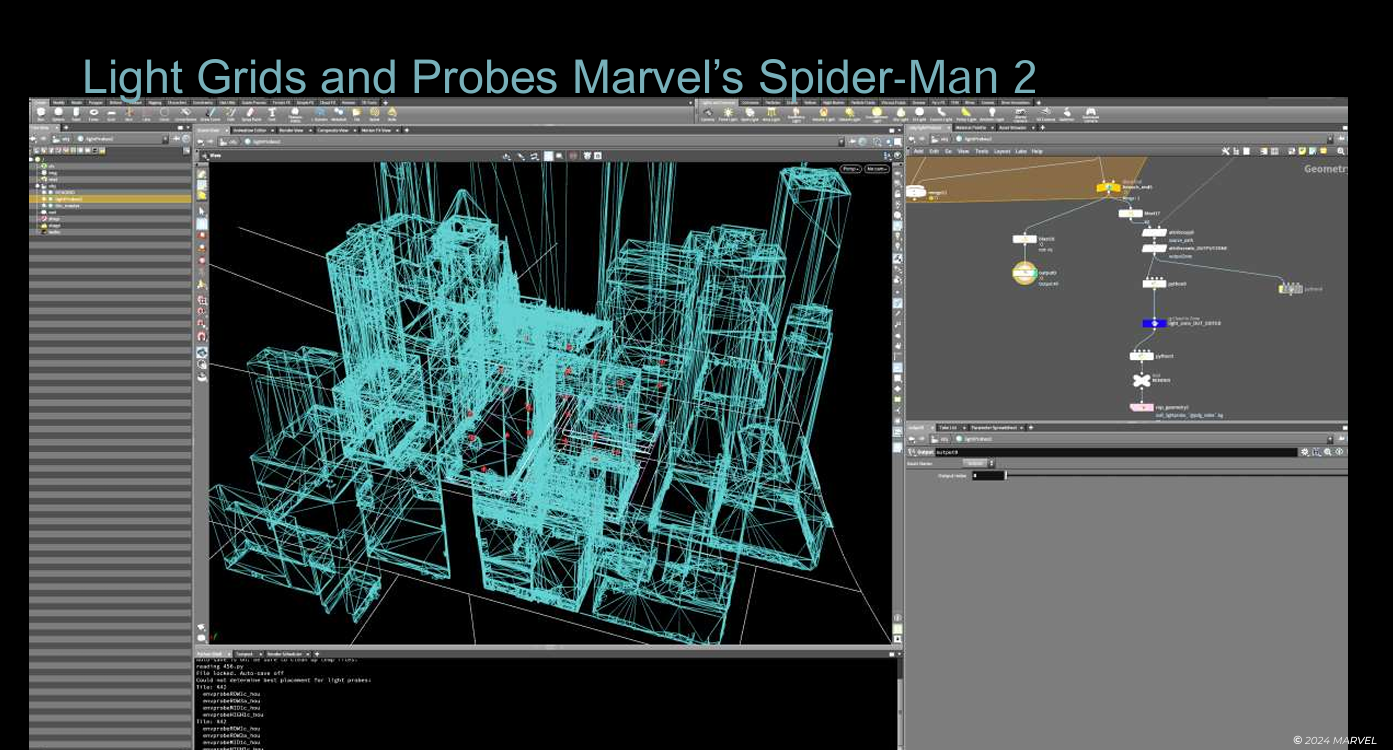Select the L-System shelf tool
The image size is (1393, 750).
click(319, 112)
